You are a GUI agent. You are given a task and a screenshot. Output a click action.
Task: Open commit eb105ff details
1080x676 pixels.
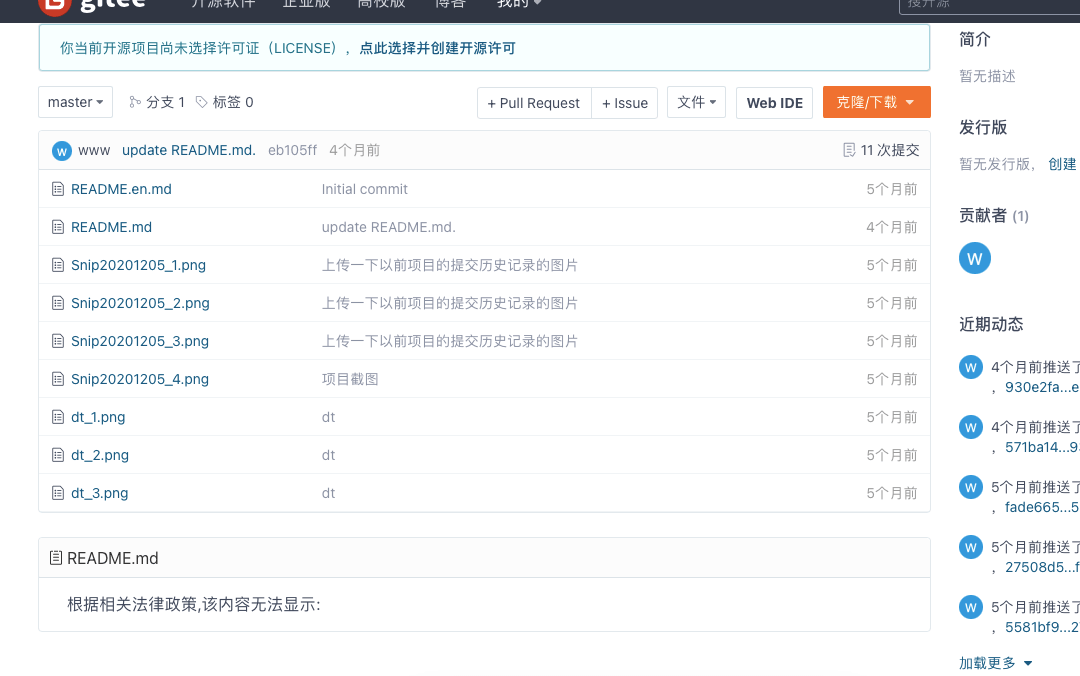coord(292,149)
